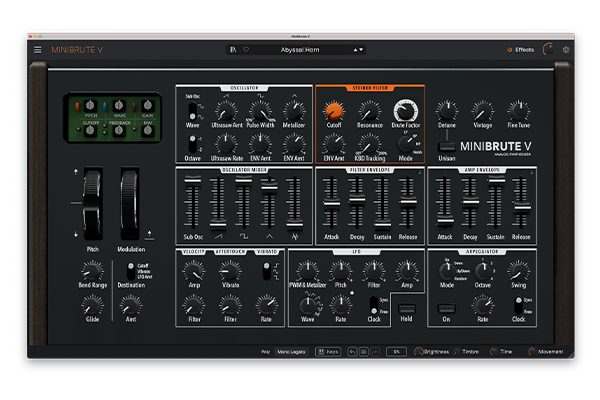Open the edit history list icon

tap(364, 351)
